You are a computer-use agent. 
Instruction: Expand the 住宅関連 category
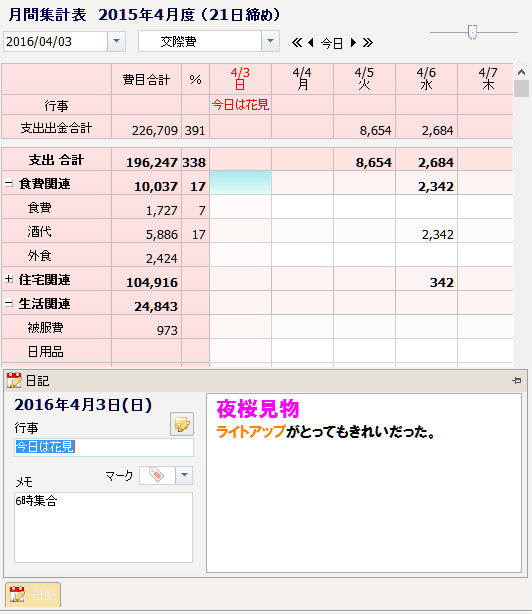pyautogui.click(x=9, y=279)
